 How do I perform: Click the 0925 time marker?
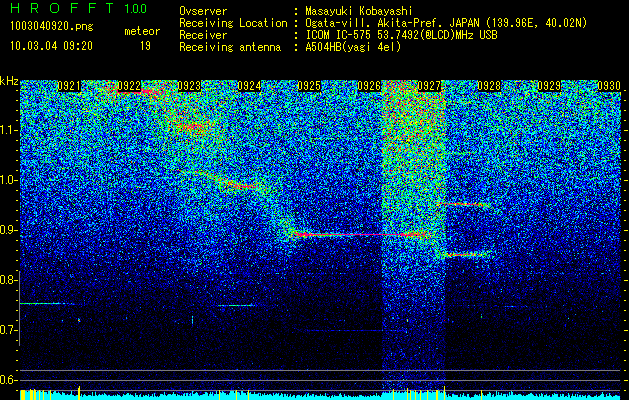point(309,86)
